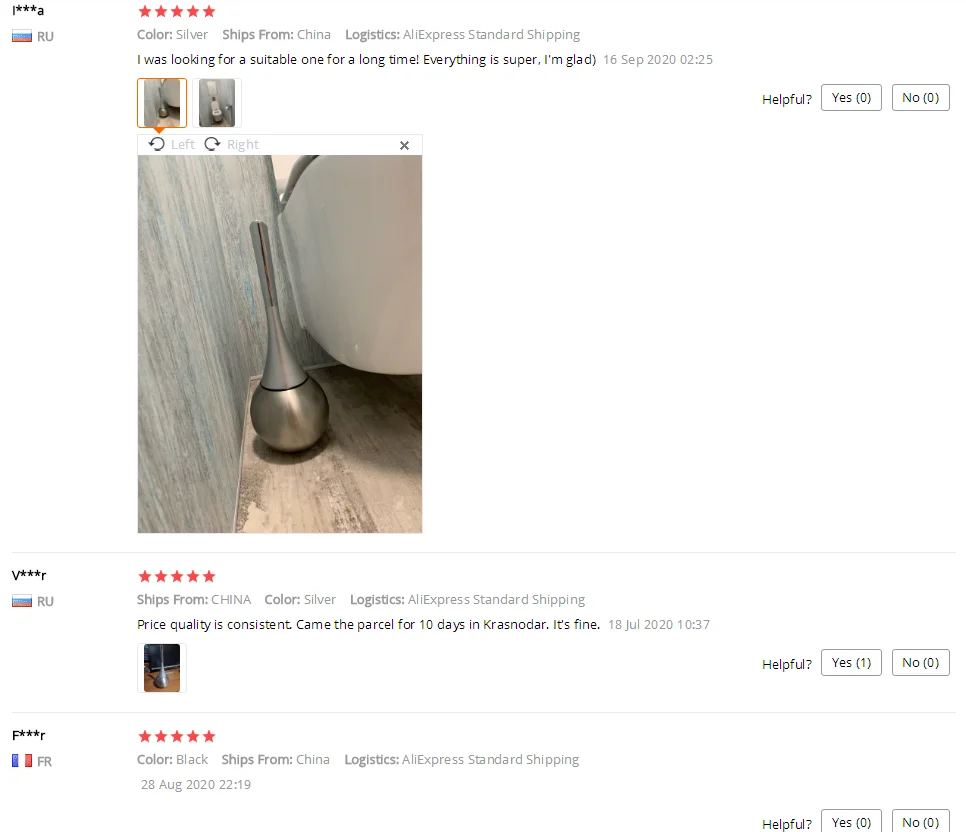Close the enlarged review photo viewer
The image size is (966, 832).
coord(404,145)
